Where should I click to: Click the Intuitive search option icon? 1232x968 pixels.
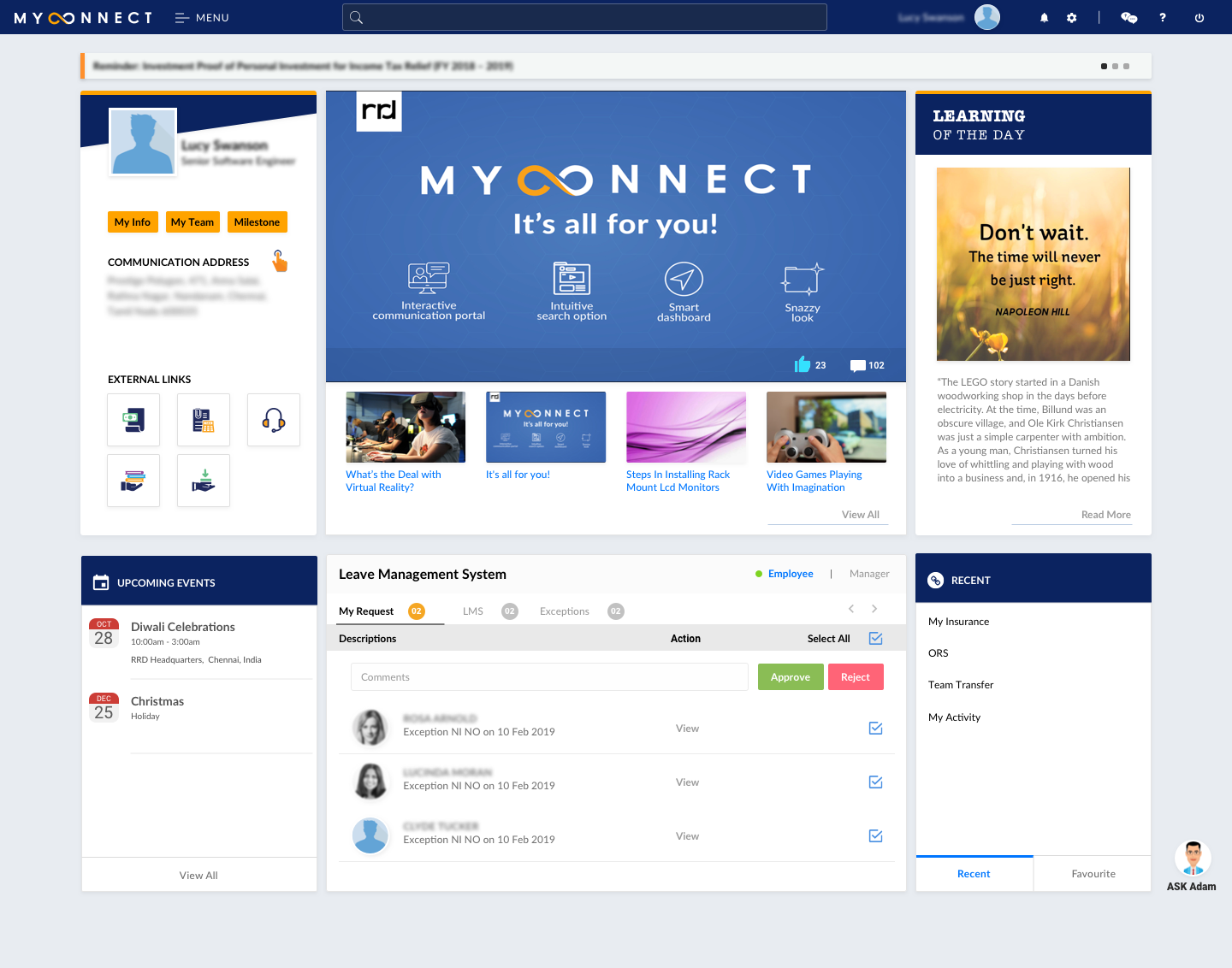pyautogui.click(x=572, y=279)
